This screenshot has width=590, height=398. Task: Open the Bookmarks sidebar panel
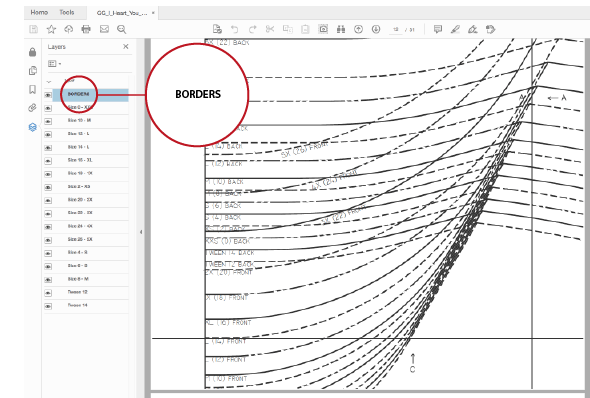tap(32, 89)
